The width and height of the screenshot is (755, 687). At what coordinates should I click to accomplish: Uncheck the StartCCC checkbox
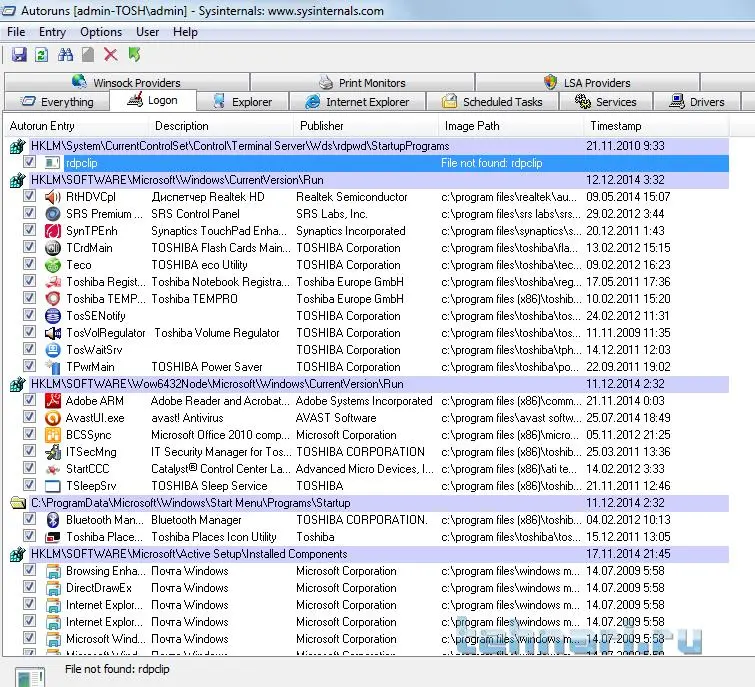pyautogui.click(x=30, y=469)
